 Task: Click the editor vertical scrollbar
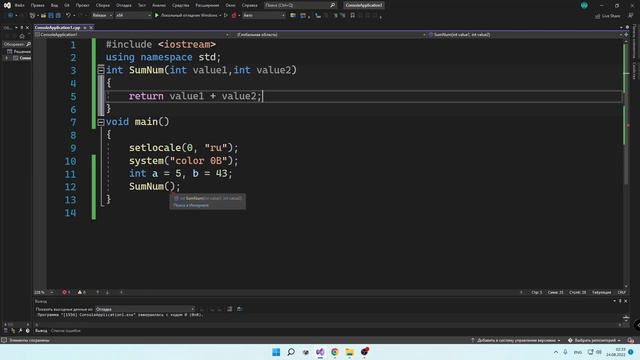pos(626,163)
